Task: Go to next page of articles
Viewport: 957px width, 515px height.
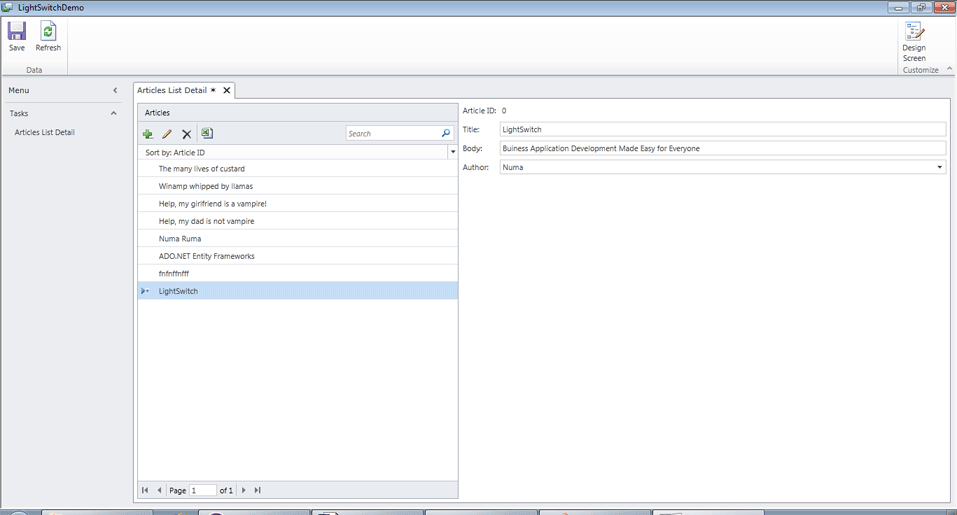Action: pos(244,490)
